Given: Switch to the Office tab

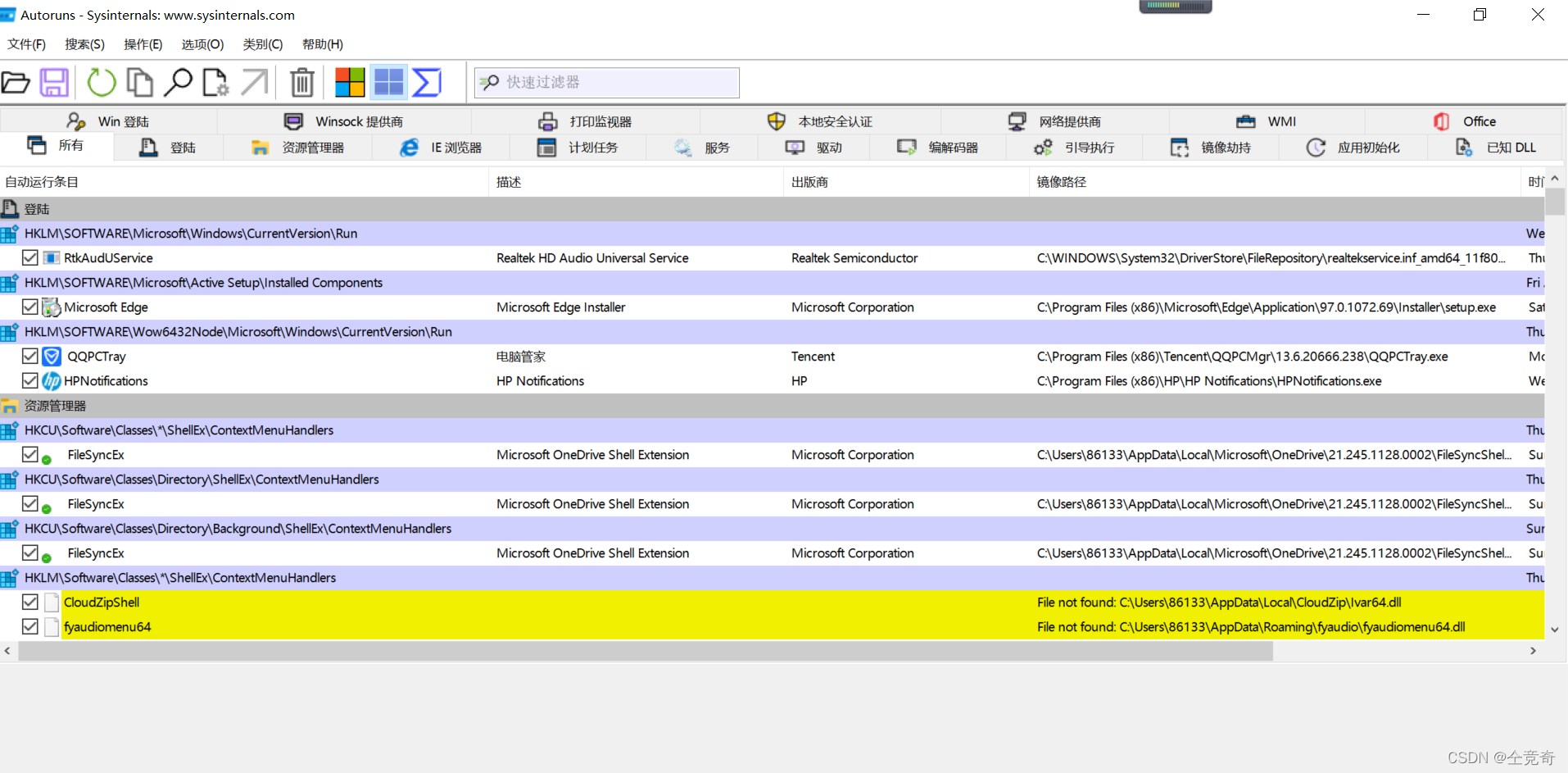Looking at the screenshot, I should [1465, 121].
